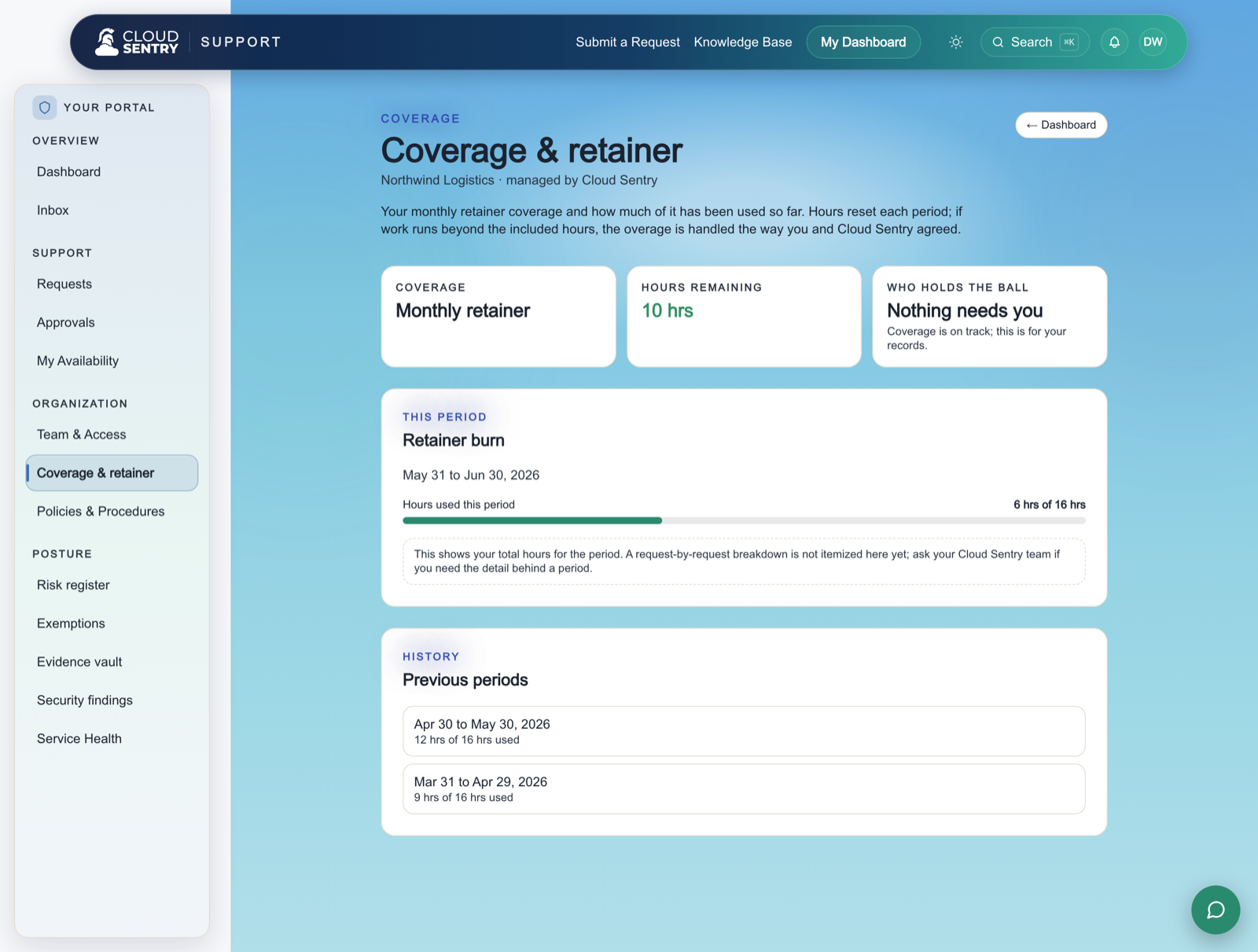The height and width of the screenshot is (952, 1258).
Task: Open Policies & Procedures
Action: [x=112, y=512]
